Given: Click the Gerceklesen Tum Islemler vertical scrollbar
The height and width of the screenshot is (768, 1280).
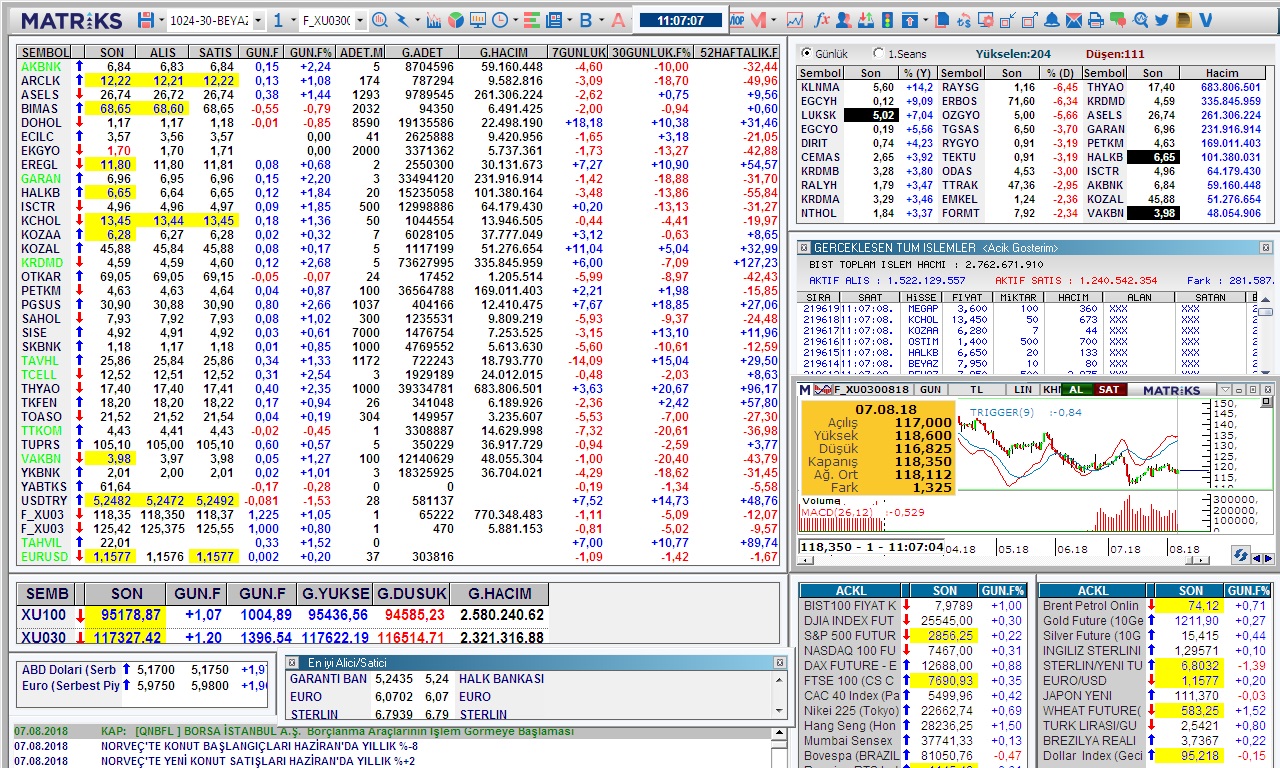Looking at the screenshot, I should 1266,334.
